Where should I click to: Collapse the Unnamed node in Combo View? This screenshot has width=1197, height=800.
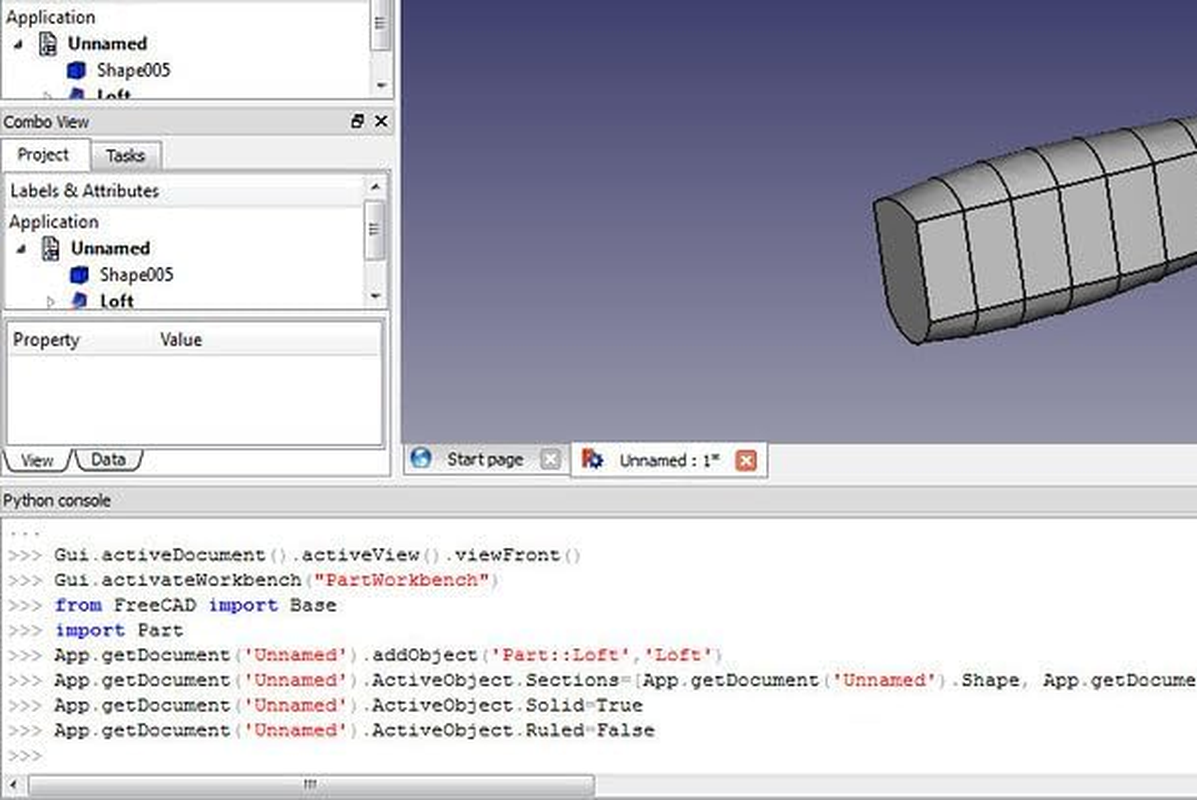[x=22, y=247]
